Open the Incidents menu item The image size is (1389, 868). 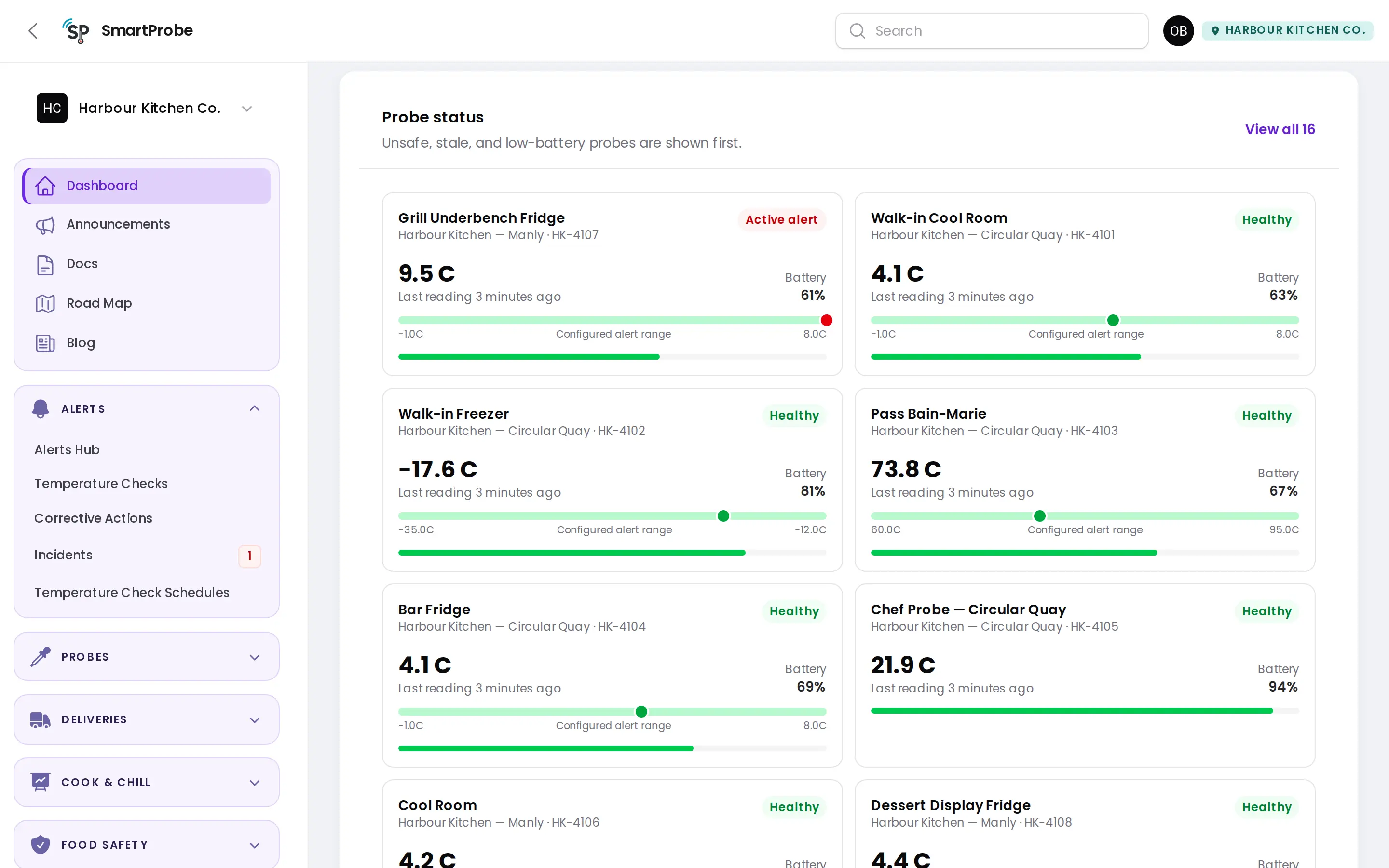click(x=63, y=555)
